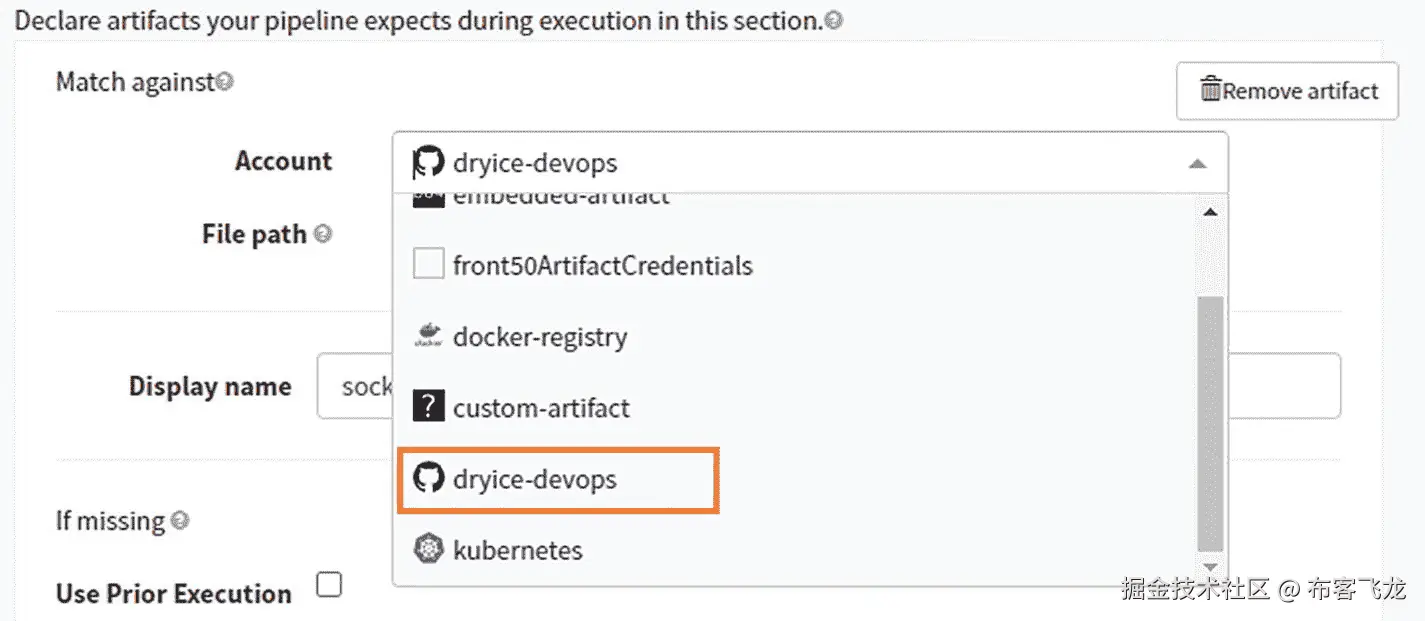Screen dimensions: 1425x621
Task: Click help icon next to File path
Action: tap(323, 234)
